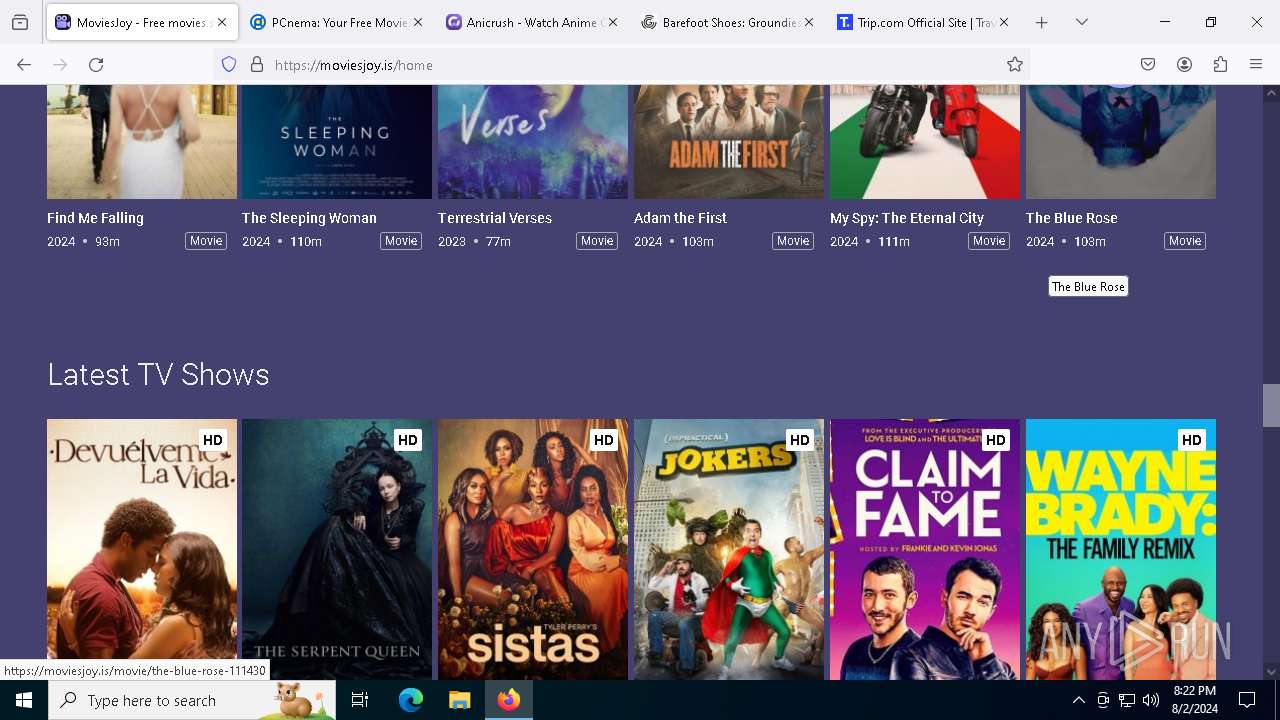Expand the list all tabs chevron
The width and height of the screenshot is (1280, 720).
pos(1081,22)
